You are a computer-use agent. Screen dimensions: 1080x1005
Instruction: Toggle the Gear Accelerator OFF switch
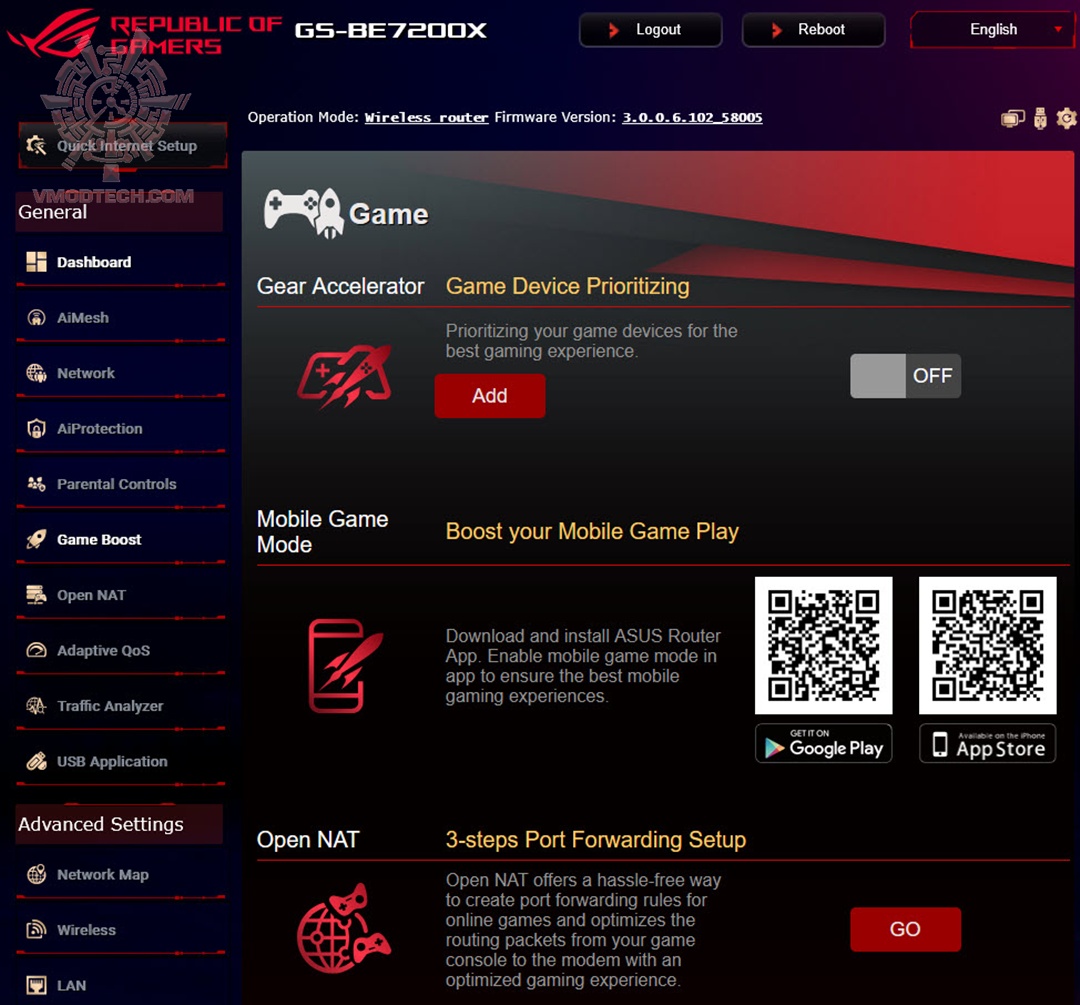point(905,375)
